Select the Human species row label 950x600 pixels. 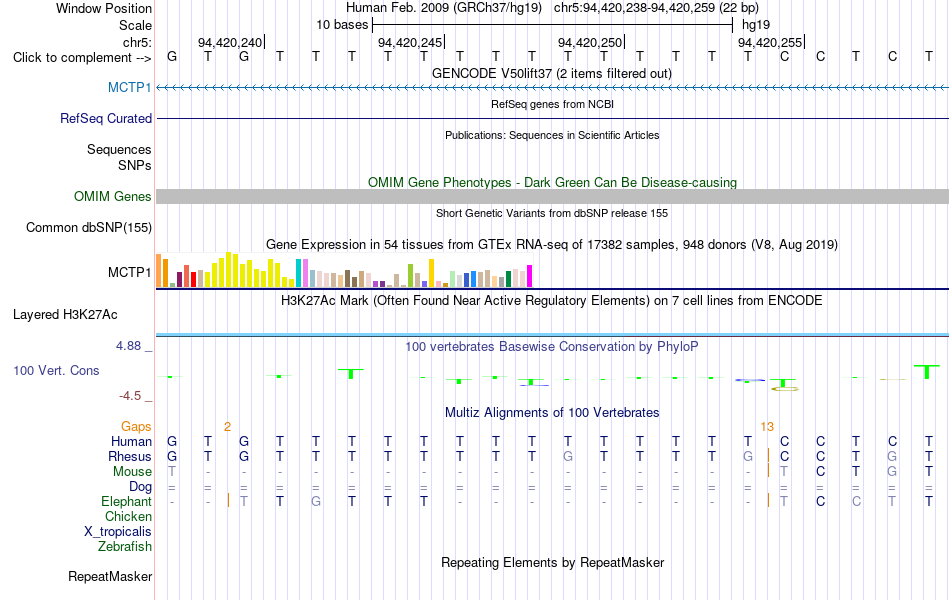point(131,441)
